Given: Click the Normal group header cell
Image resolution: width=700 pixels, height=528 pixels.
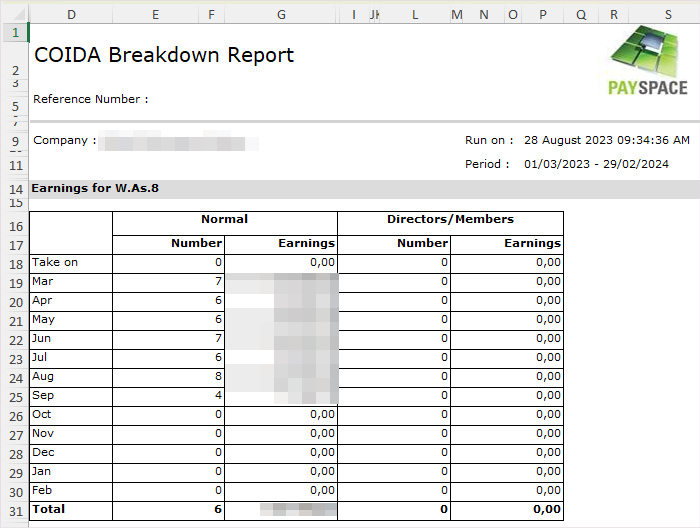Looking at the screenshot, I should [x=224, y=220].
